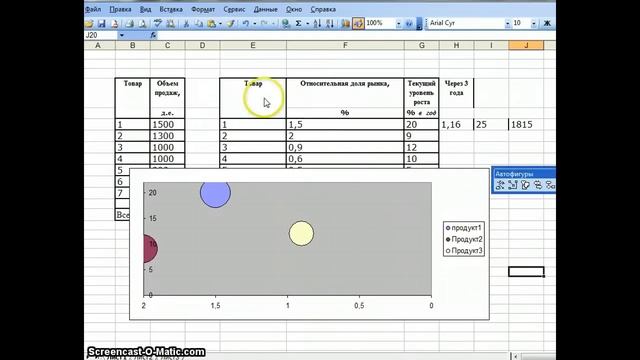Run the spelling check icon
Screen dimensions: 640x360
[158, 24]
